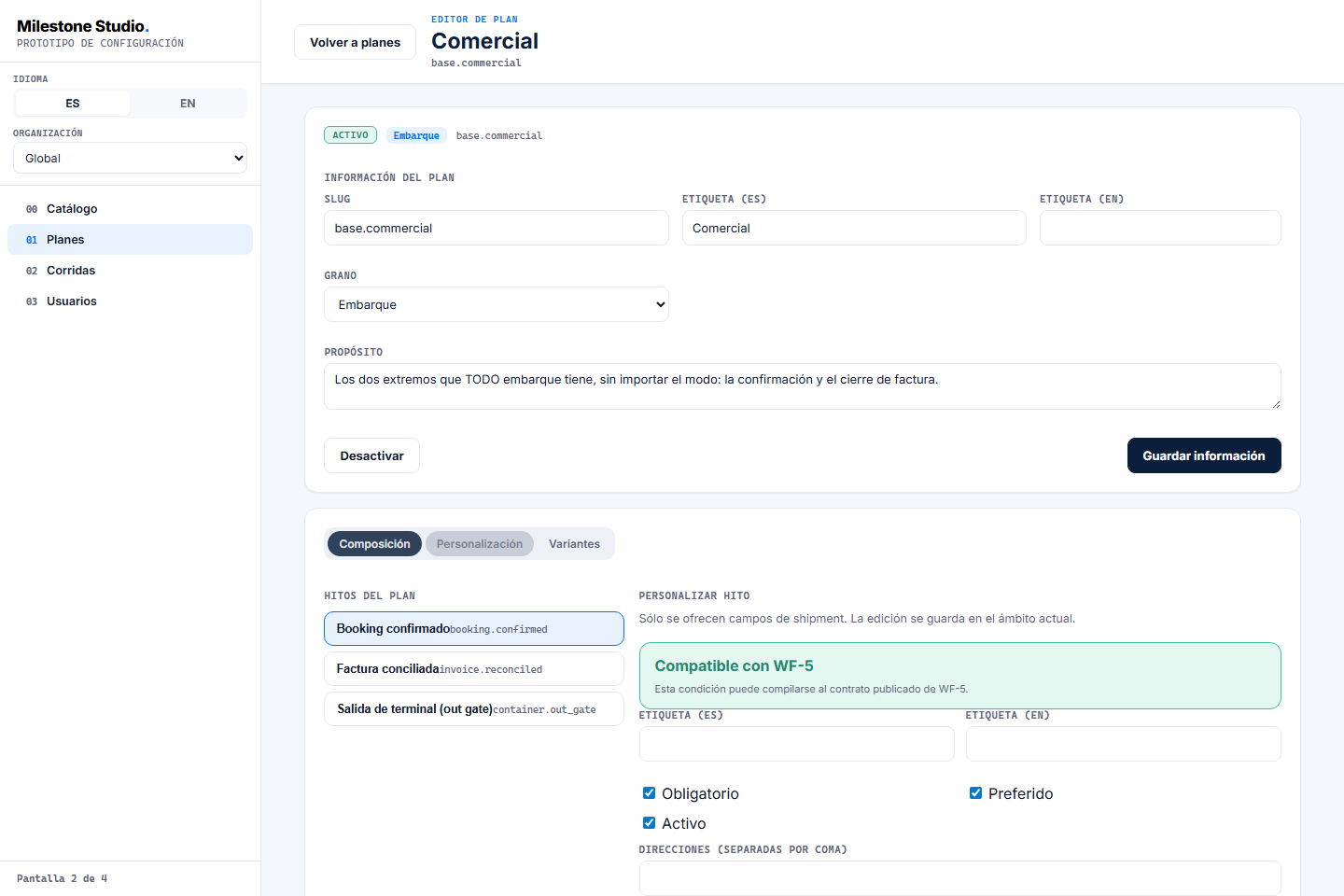This screenshot has width=1344, height=896.
Task: Open the Catálogo navigation item
Action: (x=130, y=209)
